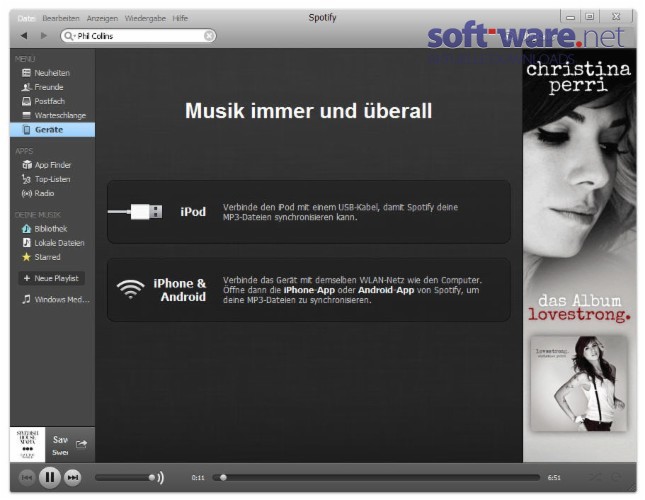Open Neuheiten in the sidebar

(x=52, y=73)
